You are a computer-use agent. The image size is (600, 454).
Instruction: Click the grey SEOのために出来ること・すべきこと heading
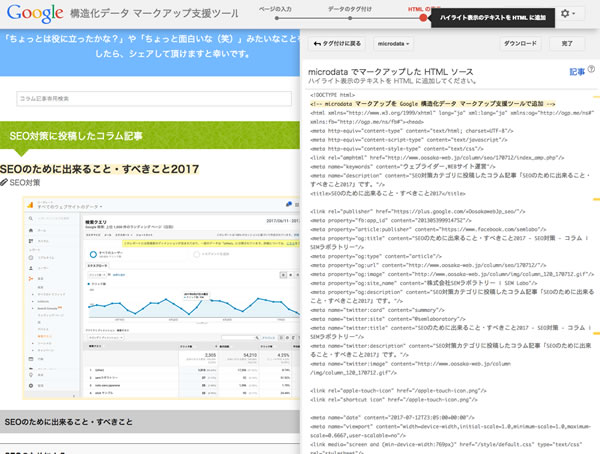coord(150,422)
